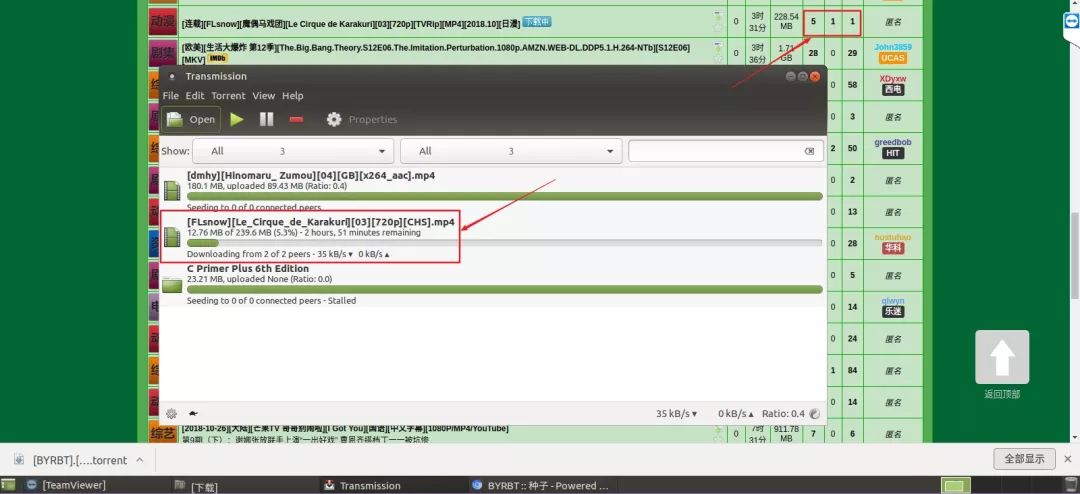This screenshot has height=494, width=1080.
Task: Open uploader John3859 profile link
Action: click(x=893, y=47)
